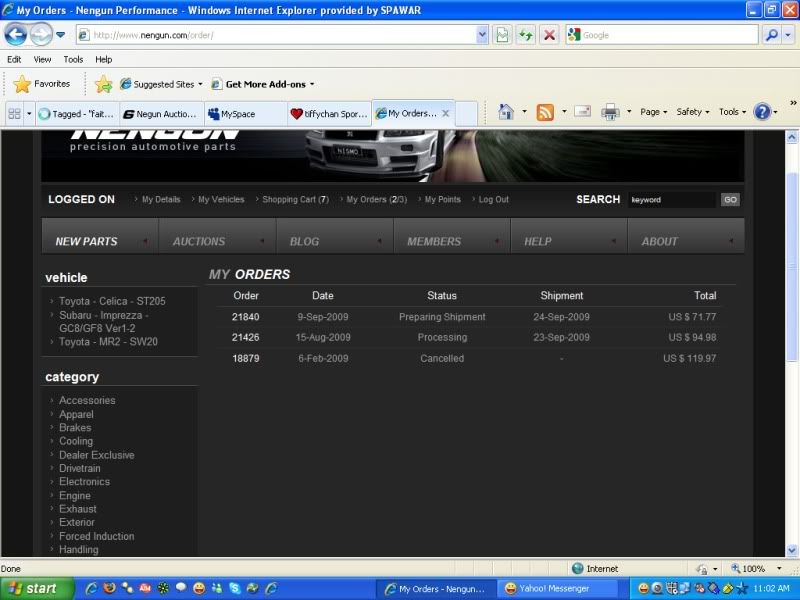
Task: Open the Safety command bar menu
Action: 692,112
